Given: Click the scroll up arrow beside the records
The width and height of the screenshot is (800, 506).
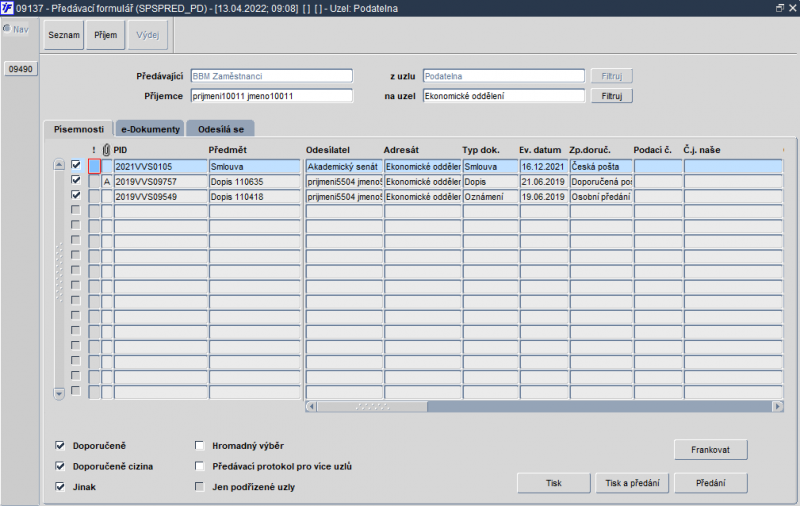Looking at the screenshot, I should tap(59, 165).
